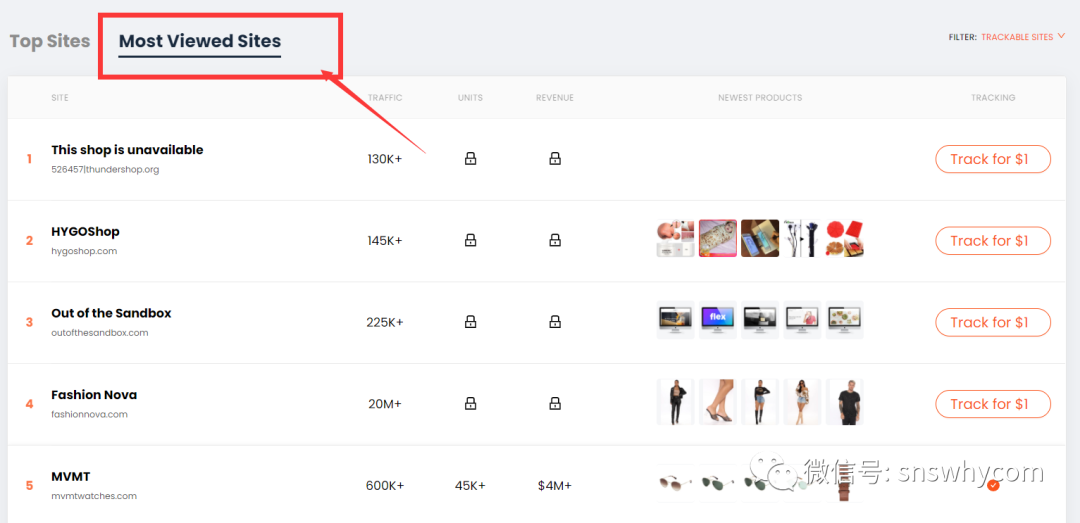
Task: Click the orange tracking checkmark for MVMT
Action: 993,485
